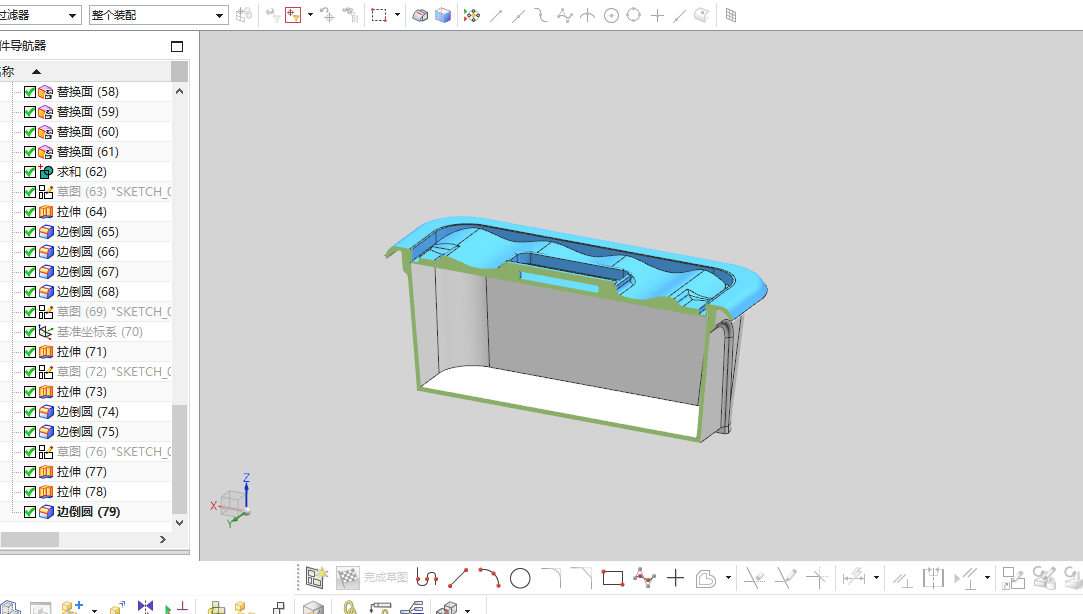The image size is (1083, 614).
Task: Click the mirror curve icon in bottom toolbar
Action: (145, 606)
